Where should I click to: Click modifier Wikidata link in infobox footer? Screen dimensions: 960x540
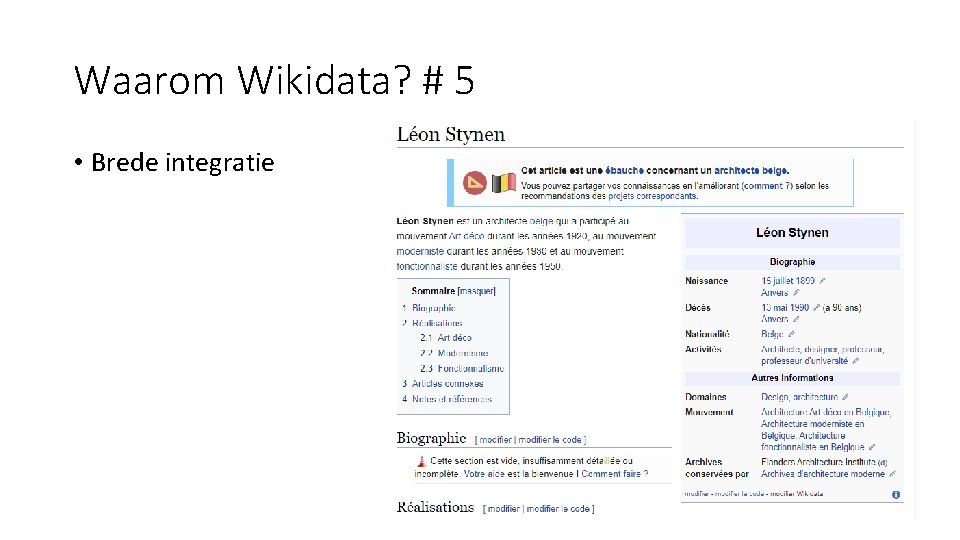point(797,493)
